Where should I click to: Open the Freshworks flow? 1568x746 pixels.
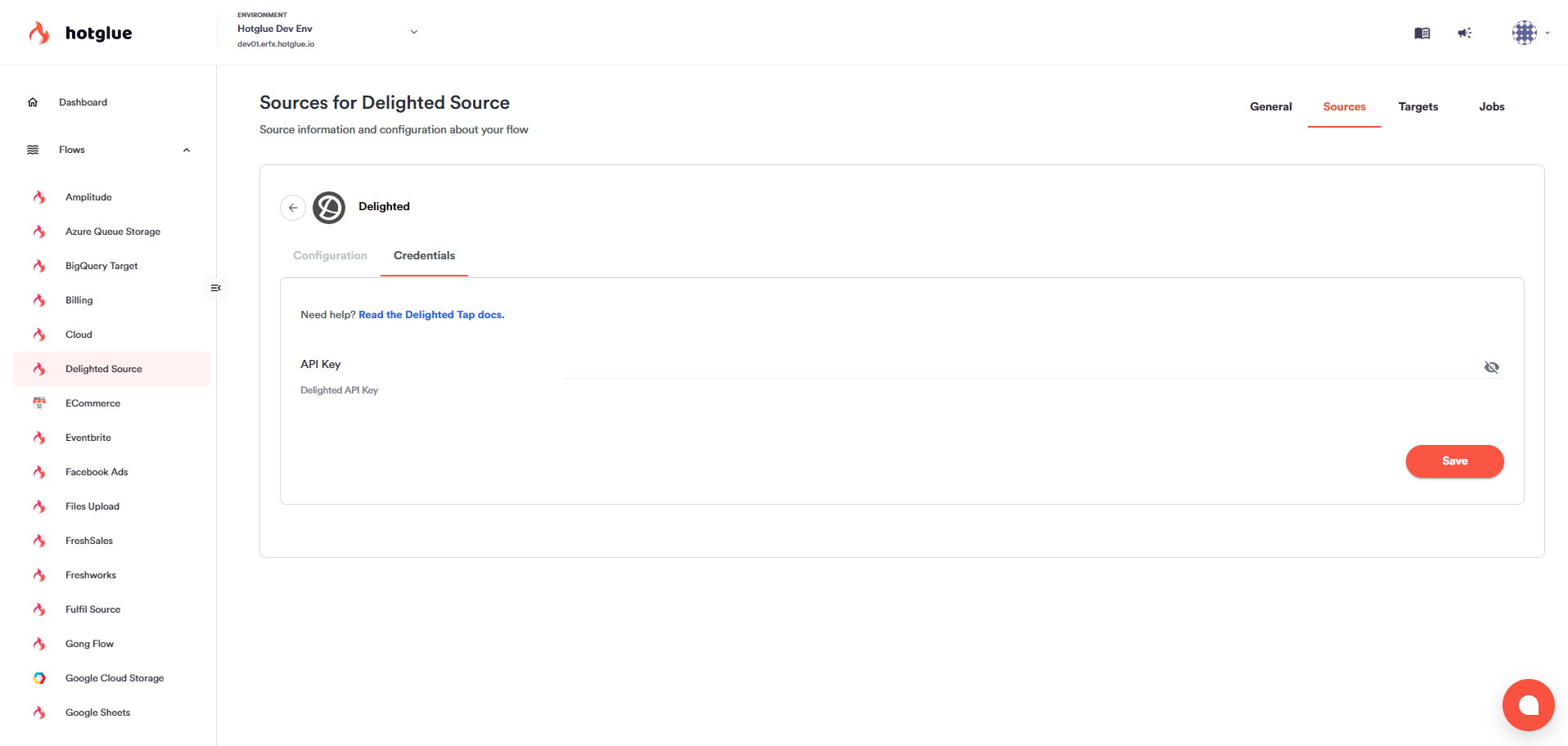[111, 575]
